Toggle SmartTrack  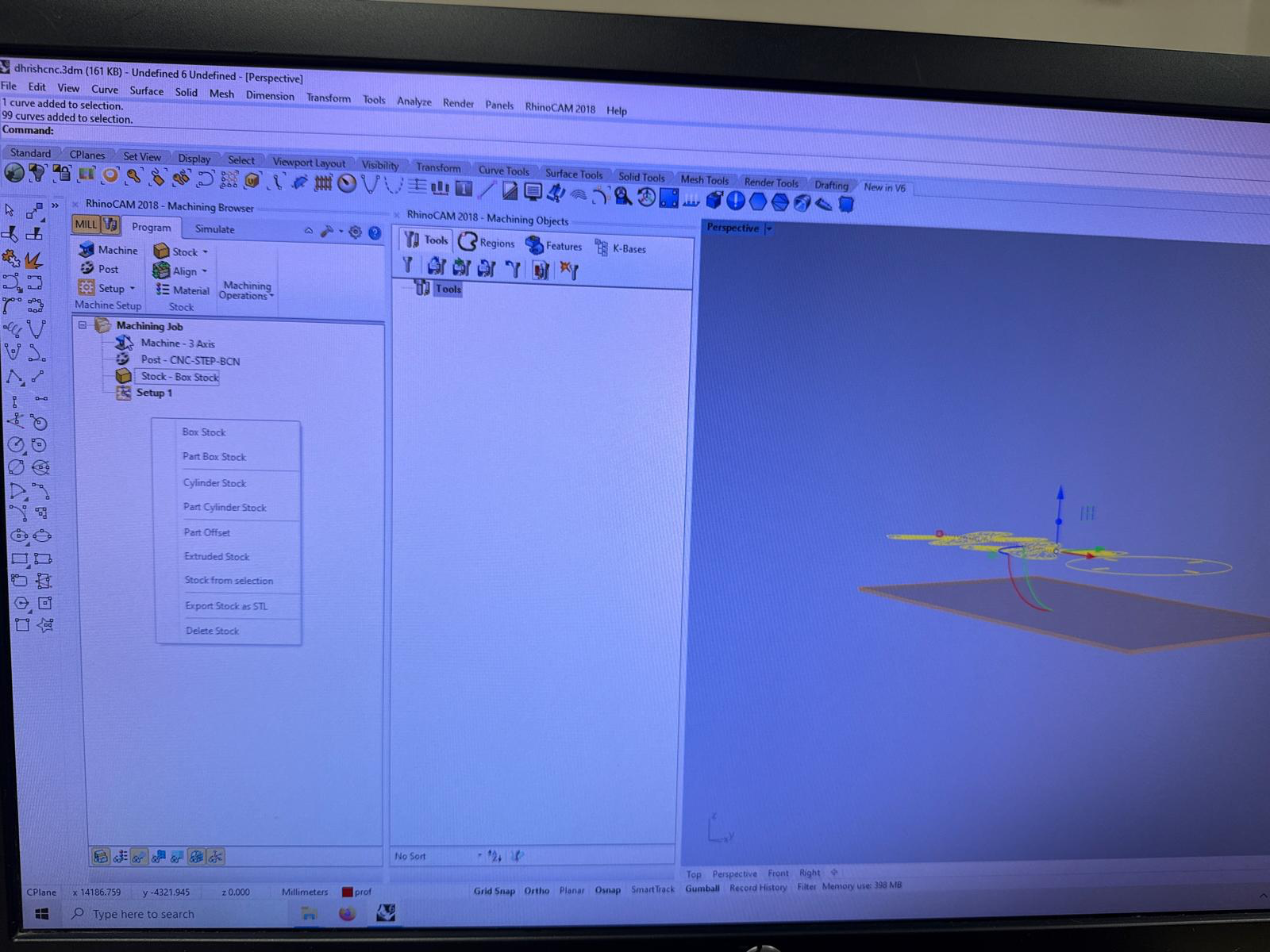[652, 889]
